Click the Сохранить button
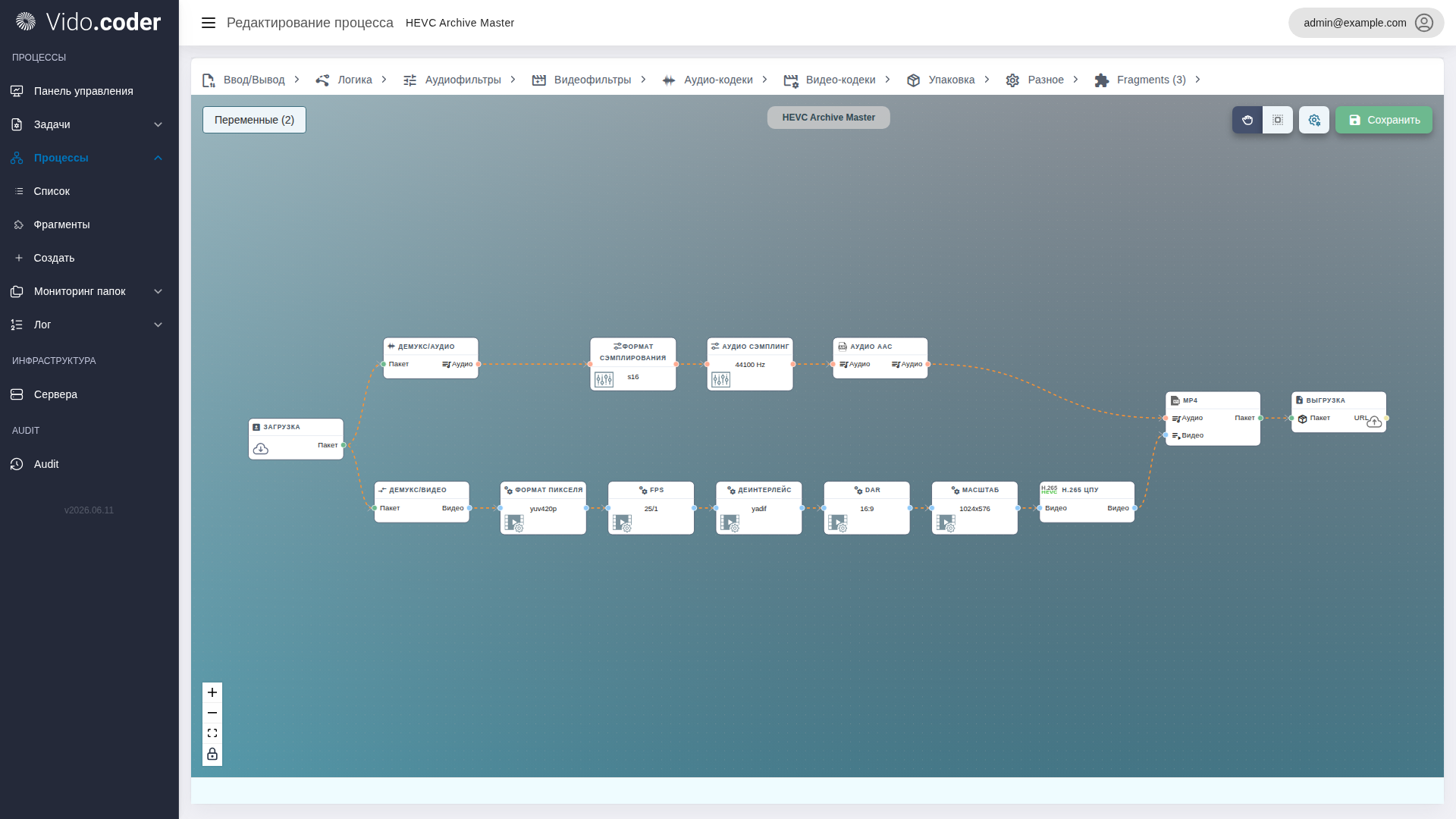The width and height of the screenshot is (1456, 819). click(x=1384, y=120)
